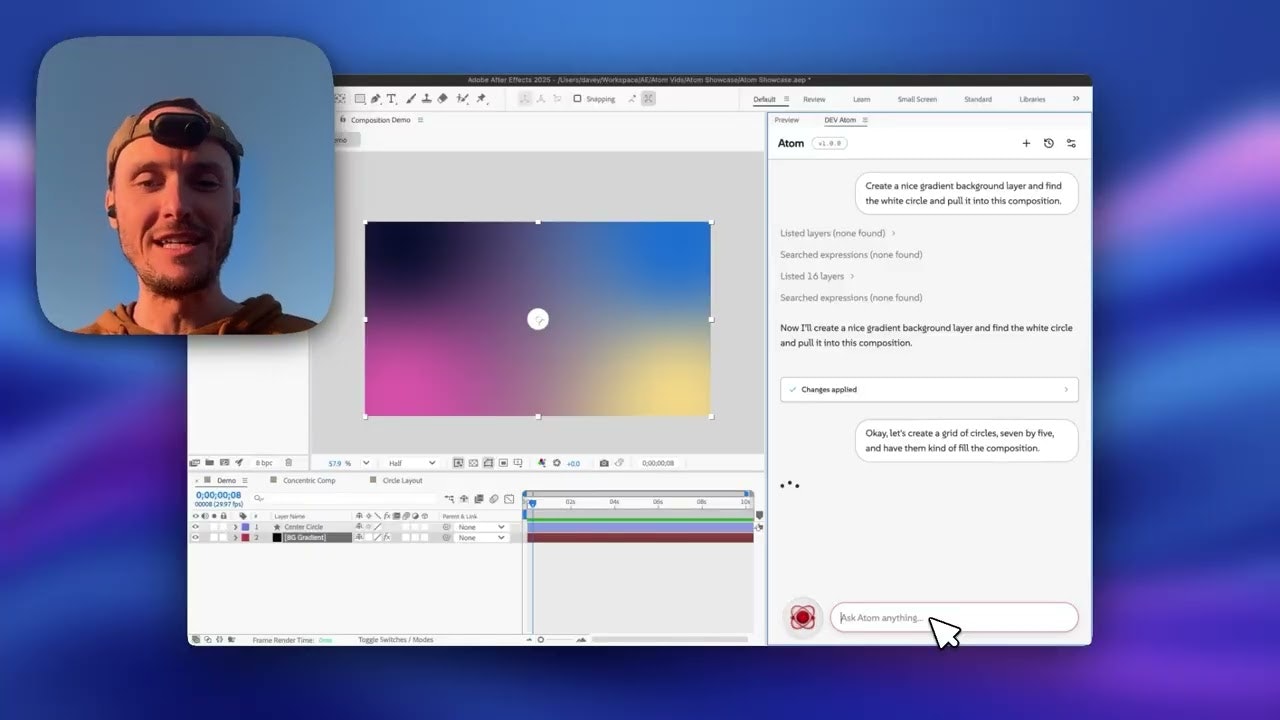Select the Brush tool

410,99
